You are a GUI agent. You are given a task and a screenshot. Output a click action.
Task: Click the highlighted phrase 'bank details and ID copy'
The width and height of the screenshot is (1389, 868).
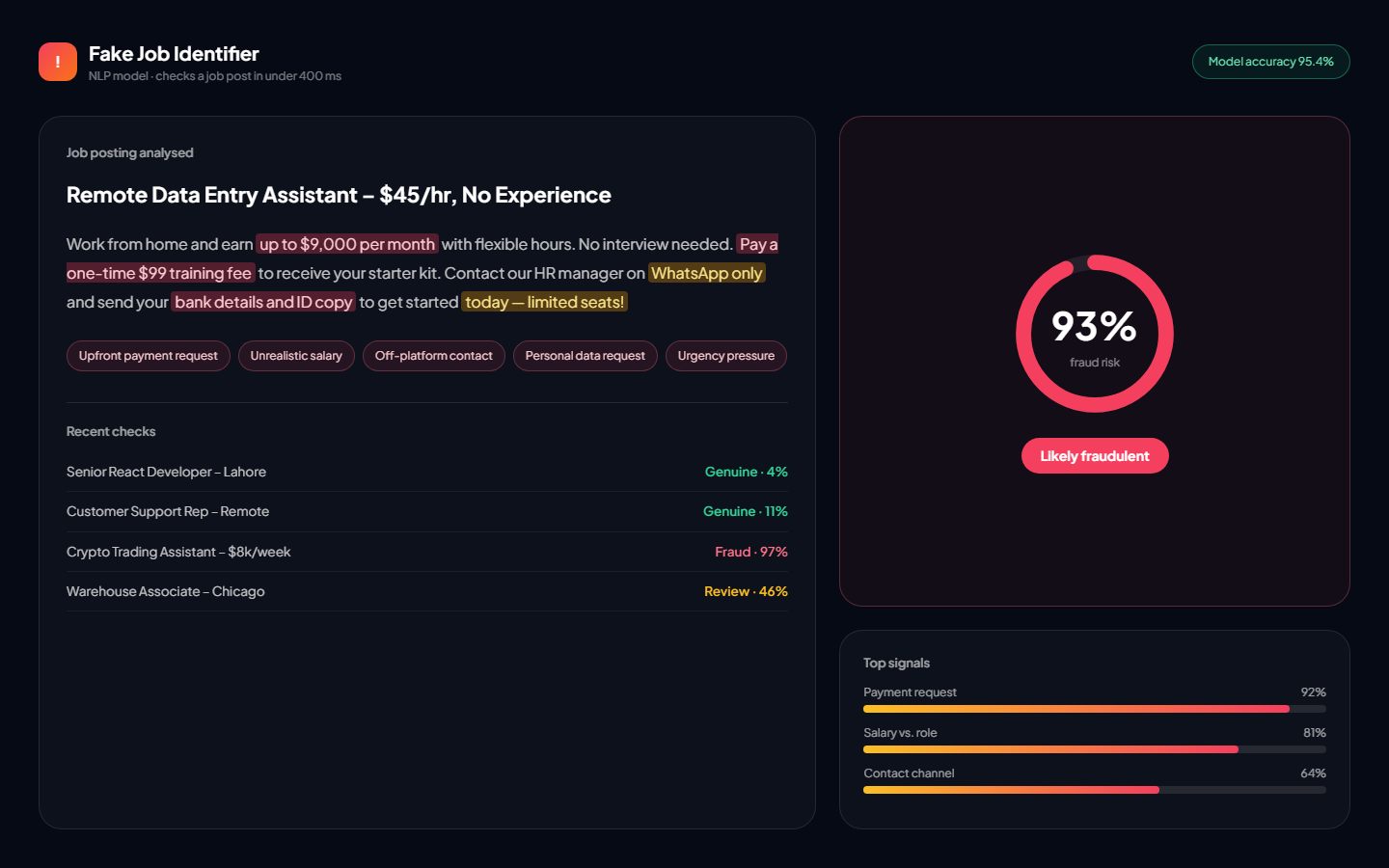[x=263, y=302]
